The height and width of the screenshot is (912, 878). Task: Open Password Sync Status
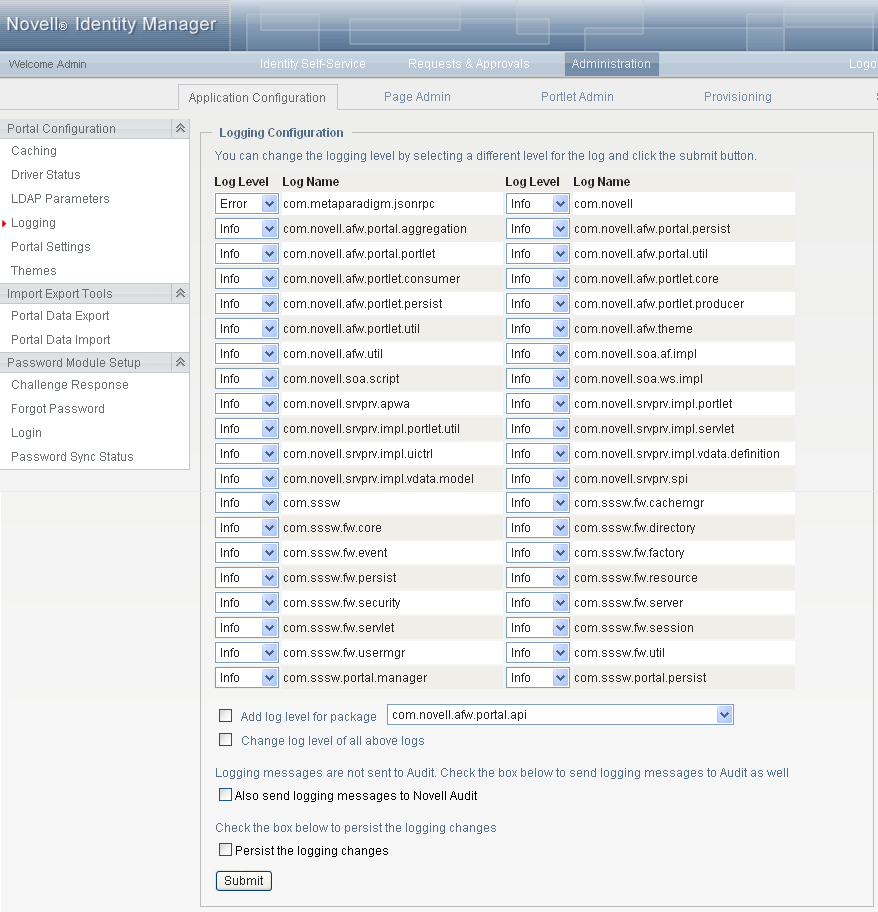(72, 457)
